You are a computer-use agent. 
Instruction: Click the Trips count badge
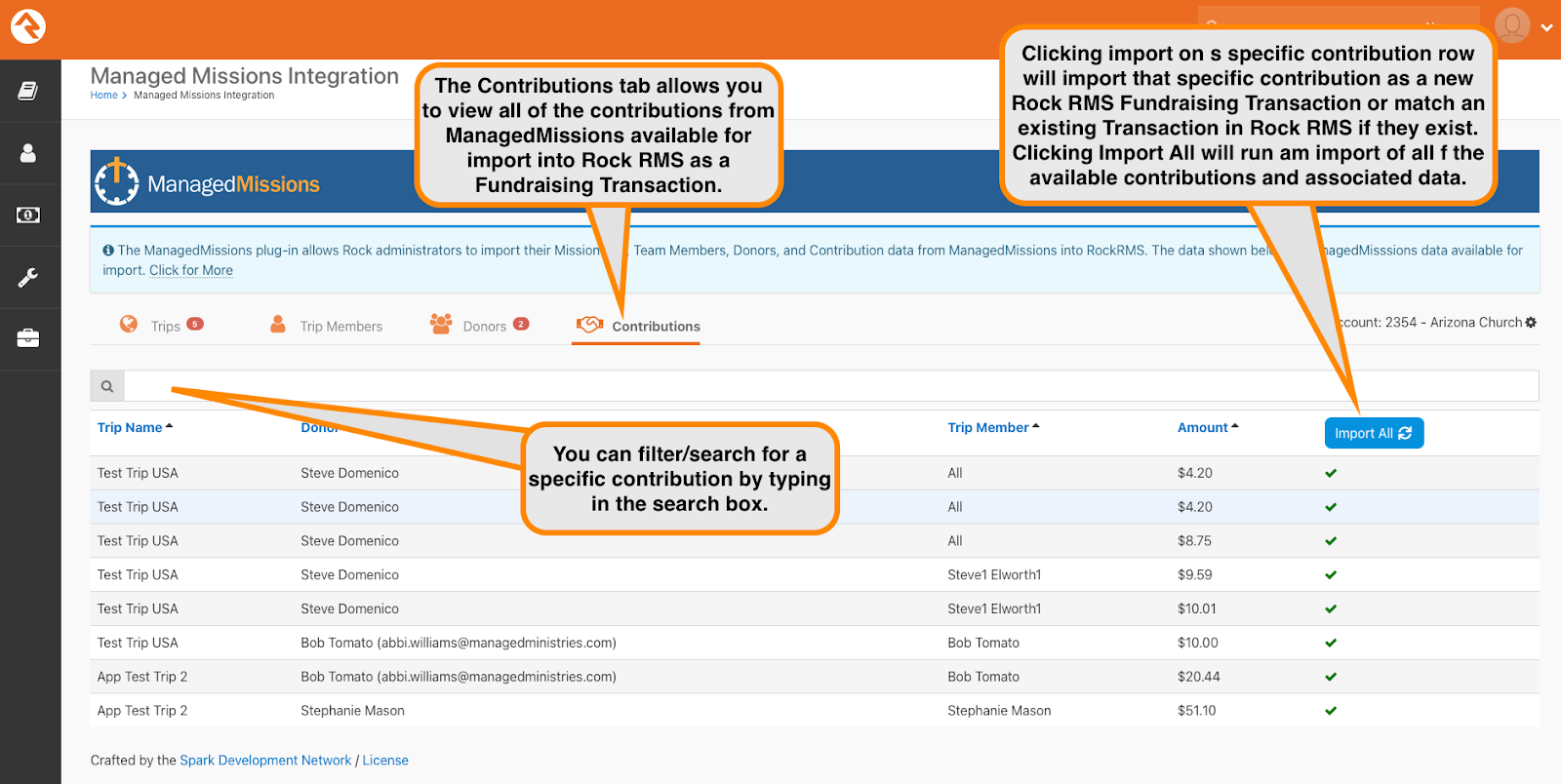coord(195,324)
